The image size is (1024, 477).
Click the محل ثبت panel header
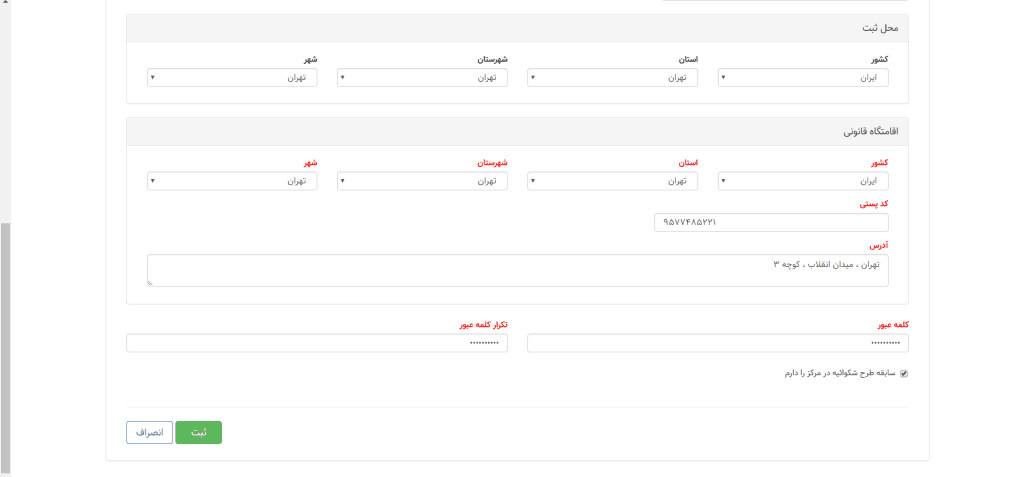point(517,28)
